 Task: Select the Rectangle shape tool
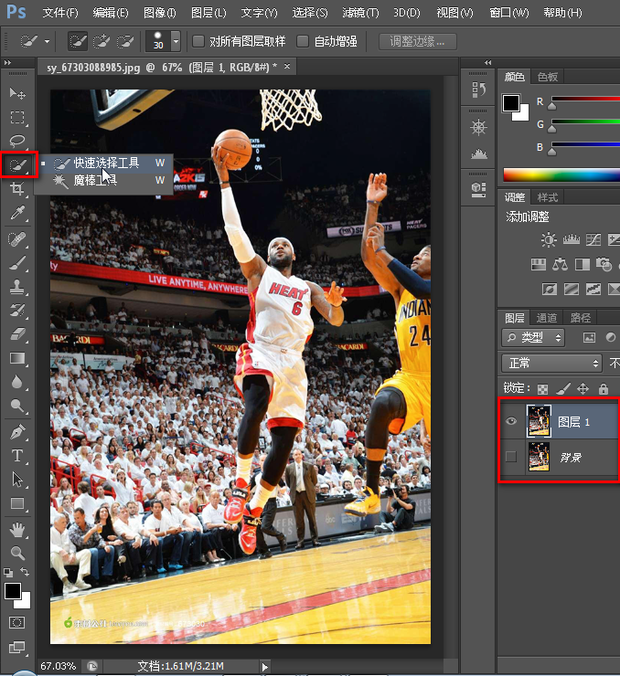[17, 504]
